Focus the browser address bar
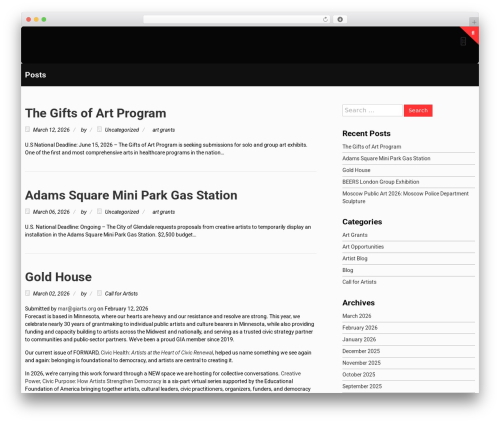The image size is (500, 423). tap(237, 19)
